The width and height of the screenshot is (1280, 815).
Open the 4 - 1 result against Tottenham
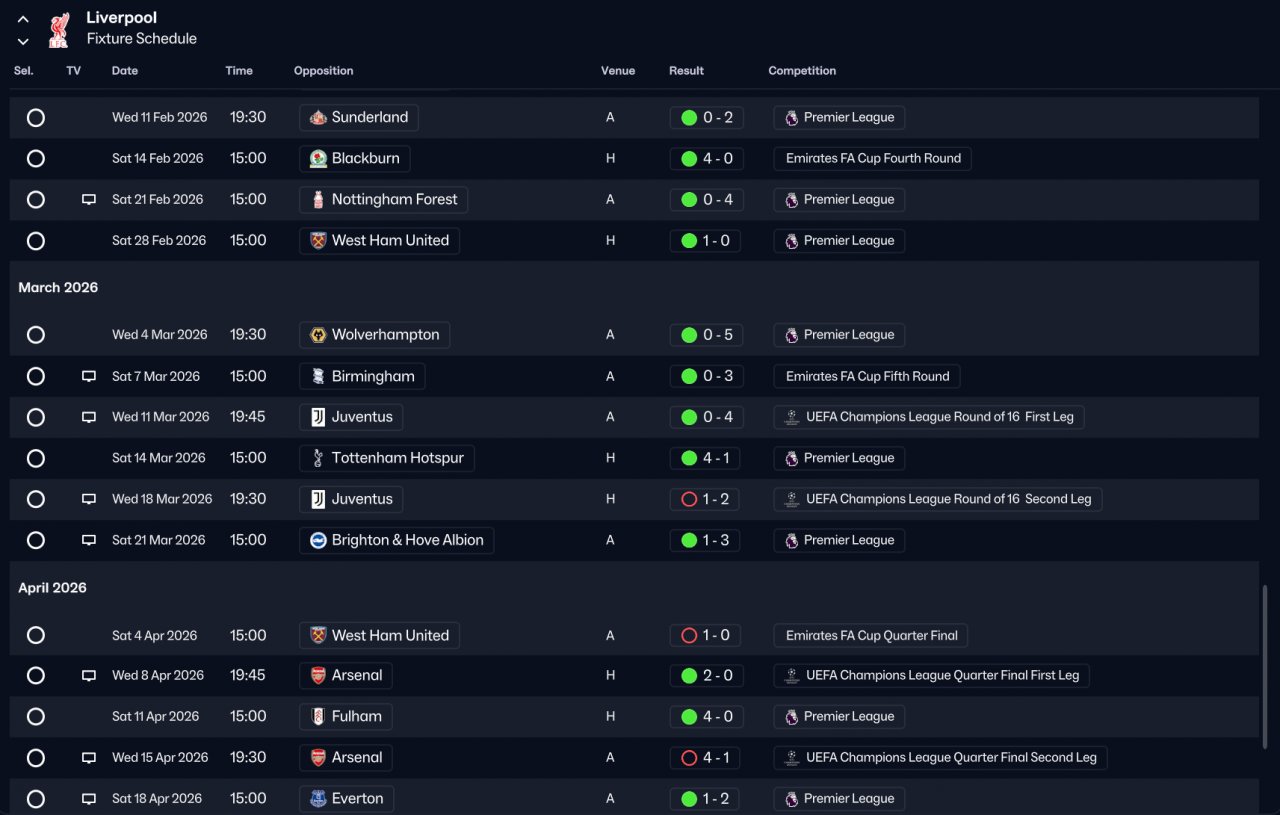click(x=706, y=458)
